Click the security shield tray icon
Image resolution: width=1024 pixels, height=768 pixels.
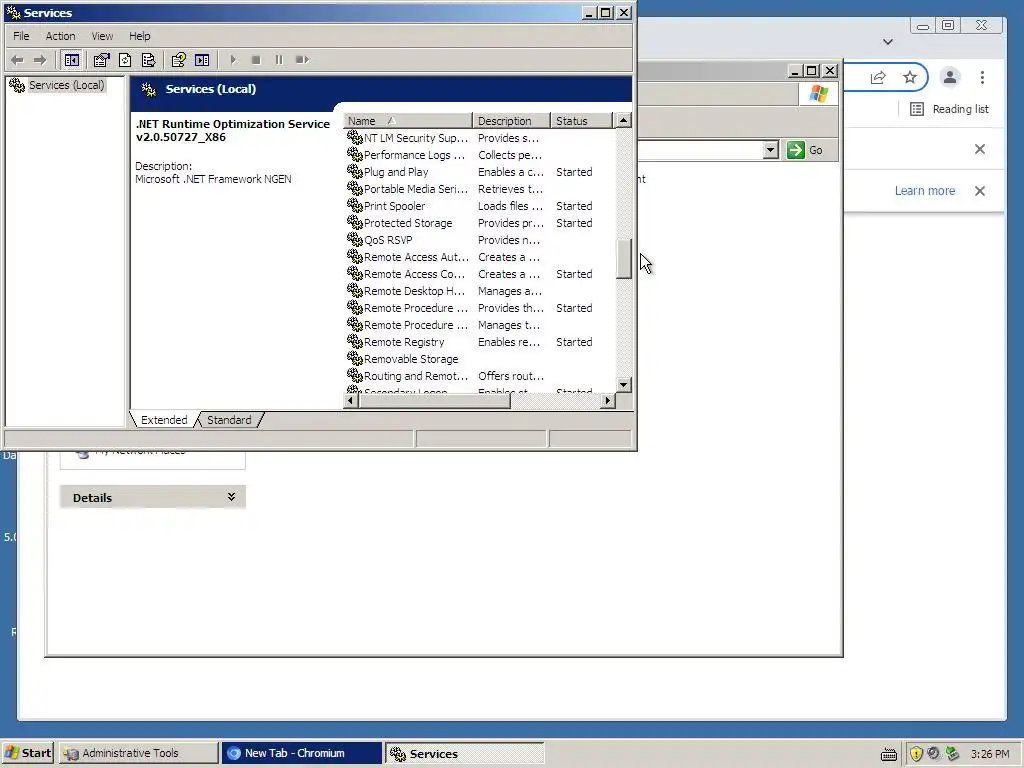click(916, 754)
